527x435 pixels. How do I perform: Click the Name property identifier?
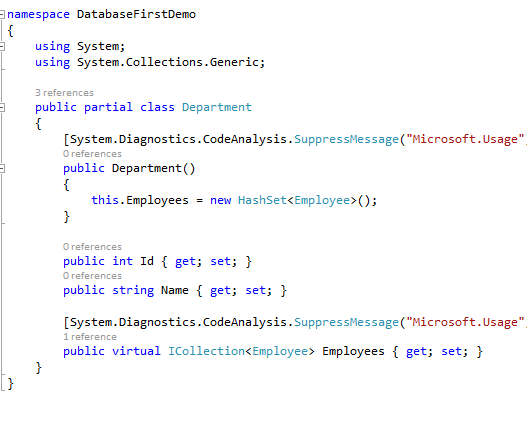[x=175, y=290]
